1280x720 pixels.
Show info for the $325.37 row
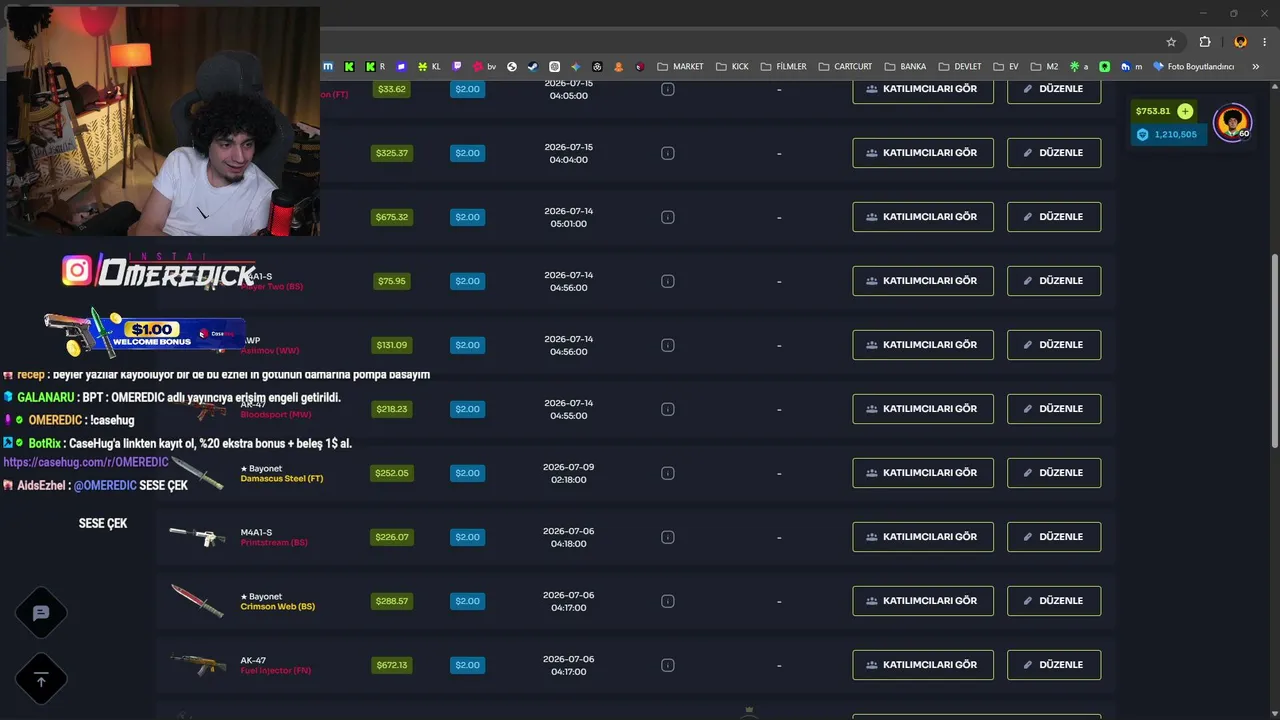668,153
